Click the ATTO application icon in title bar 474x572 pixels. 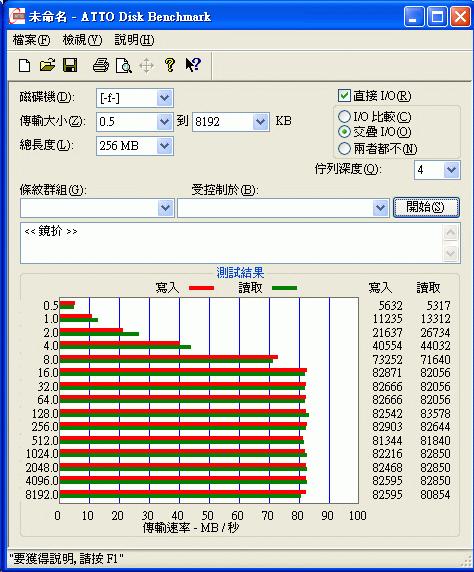point(17,16)
